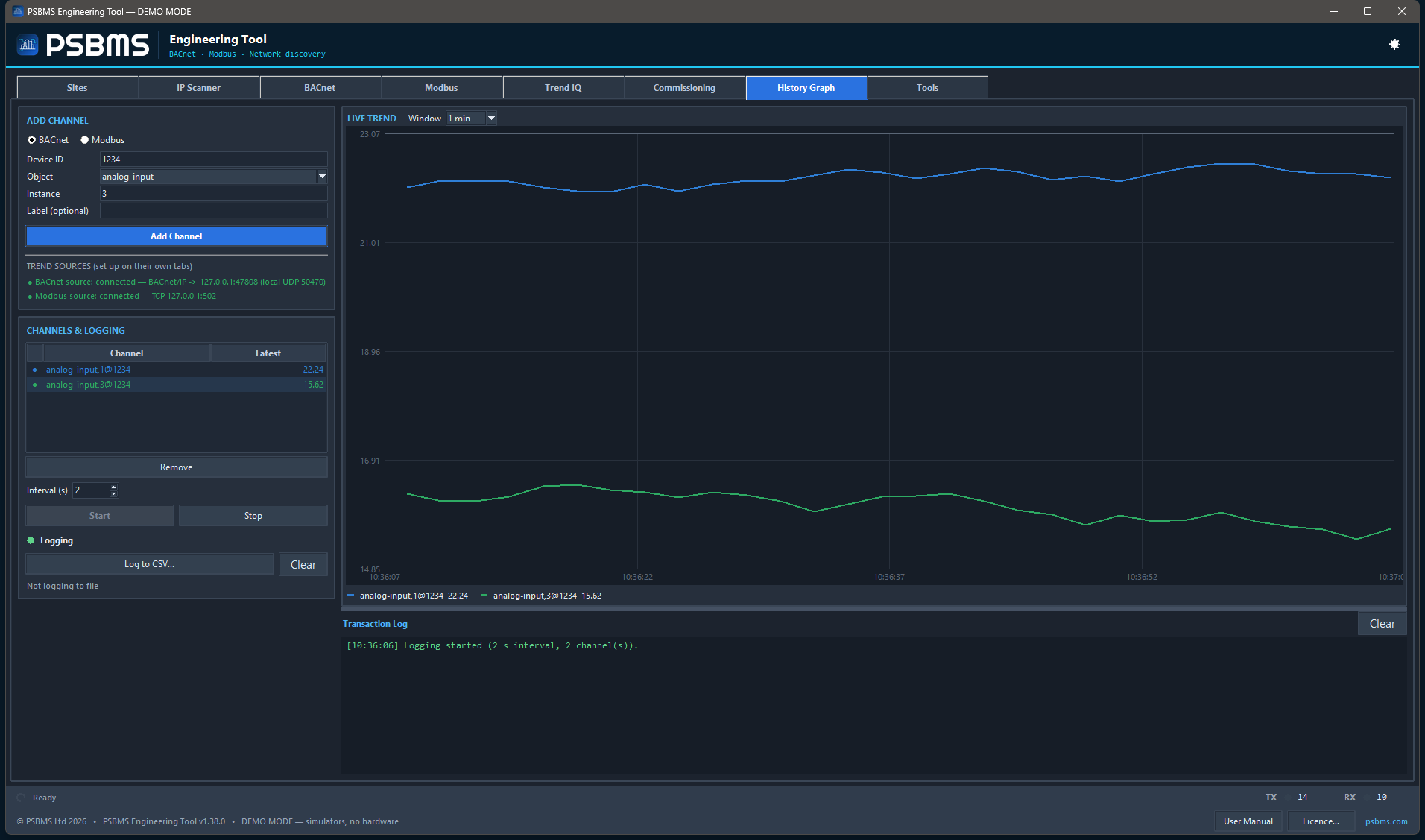Screen dimensions: 1425x840
Task: Click the 'Network discovery' subtitle text
Action: (x=287, y=54)
